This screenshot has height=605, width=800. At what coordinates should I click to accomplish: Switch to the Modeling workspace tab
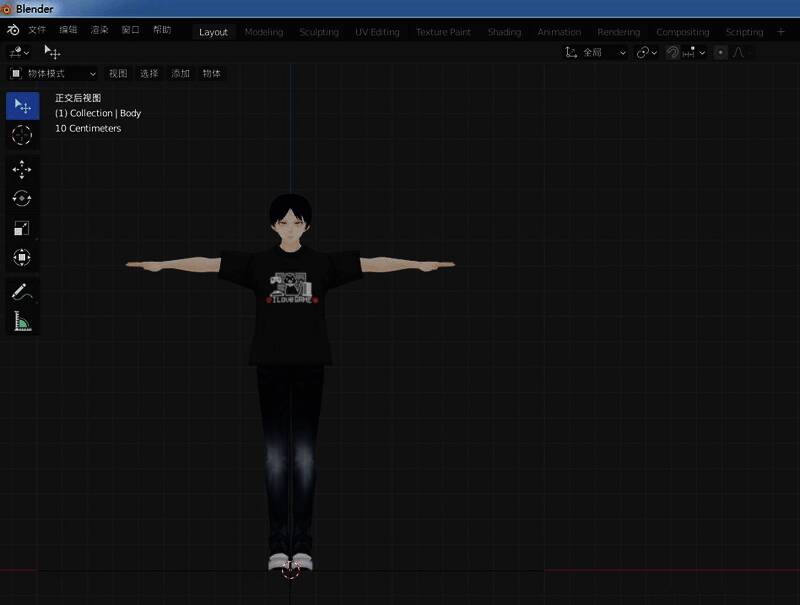tap(263, 31)
